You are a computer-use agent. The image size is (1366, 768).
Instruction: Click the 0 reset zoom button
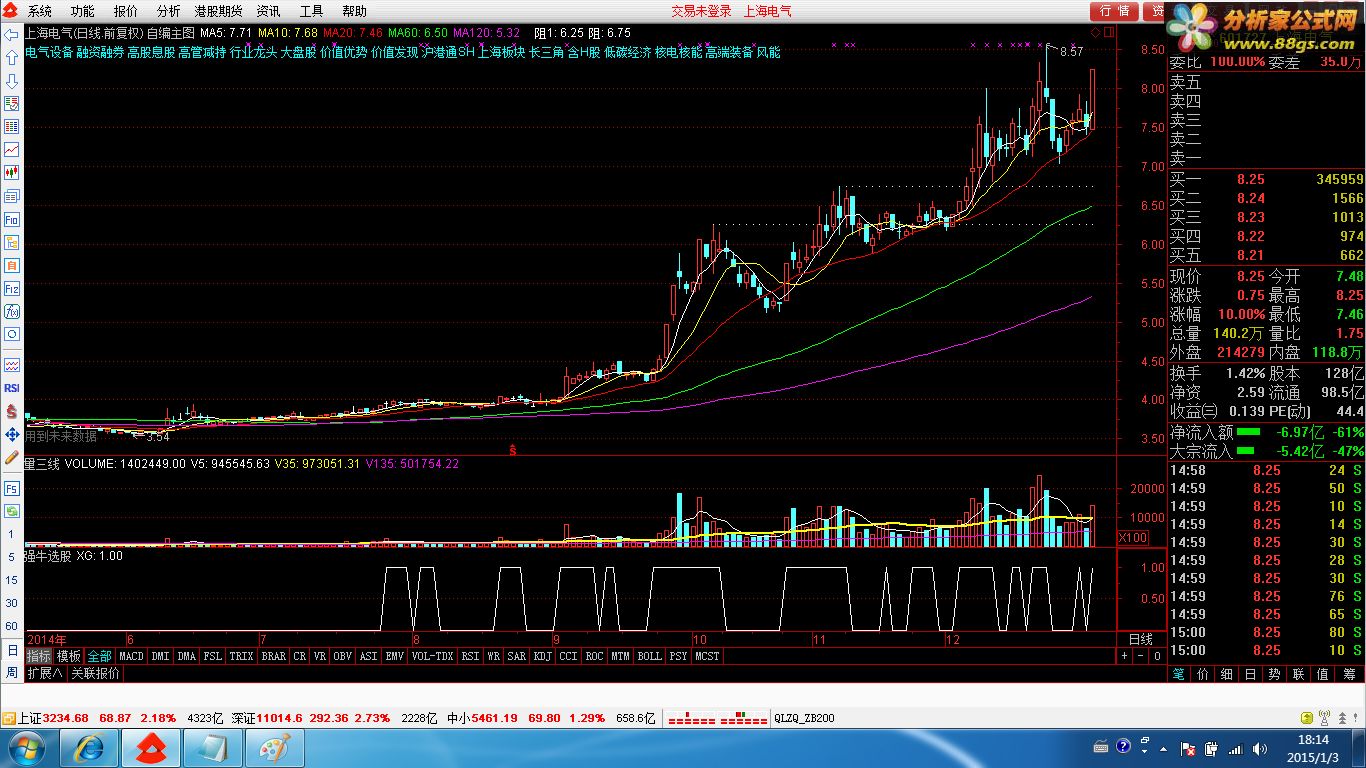(x=1156, y=657)
